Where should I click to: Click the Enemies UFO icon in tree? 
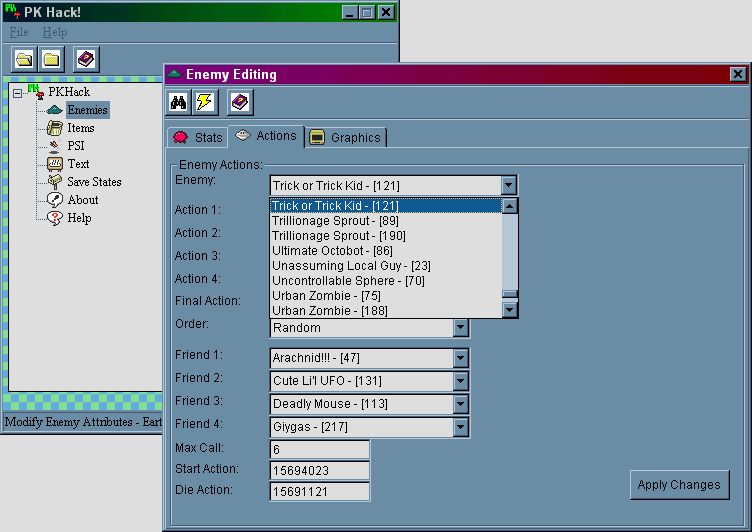[55, 110]
